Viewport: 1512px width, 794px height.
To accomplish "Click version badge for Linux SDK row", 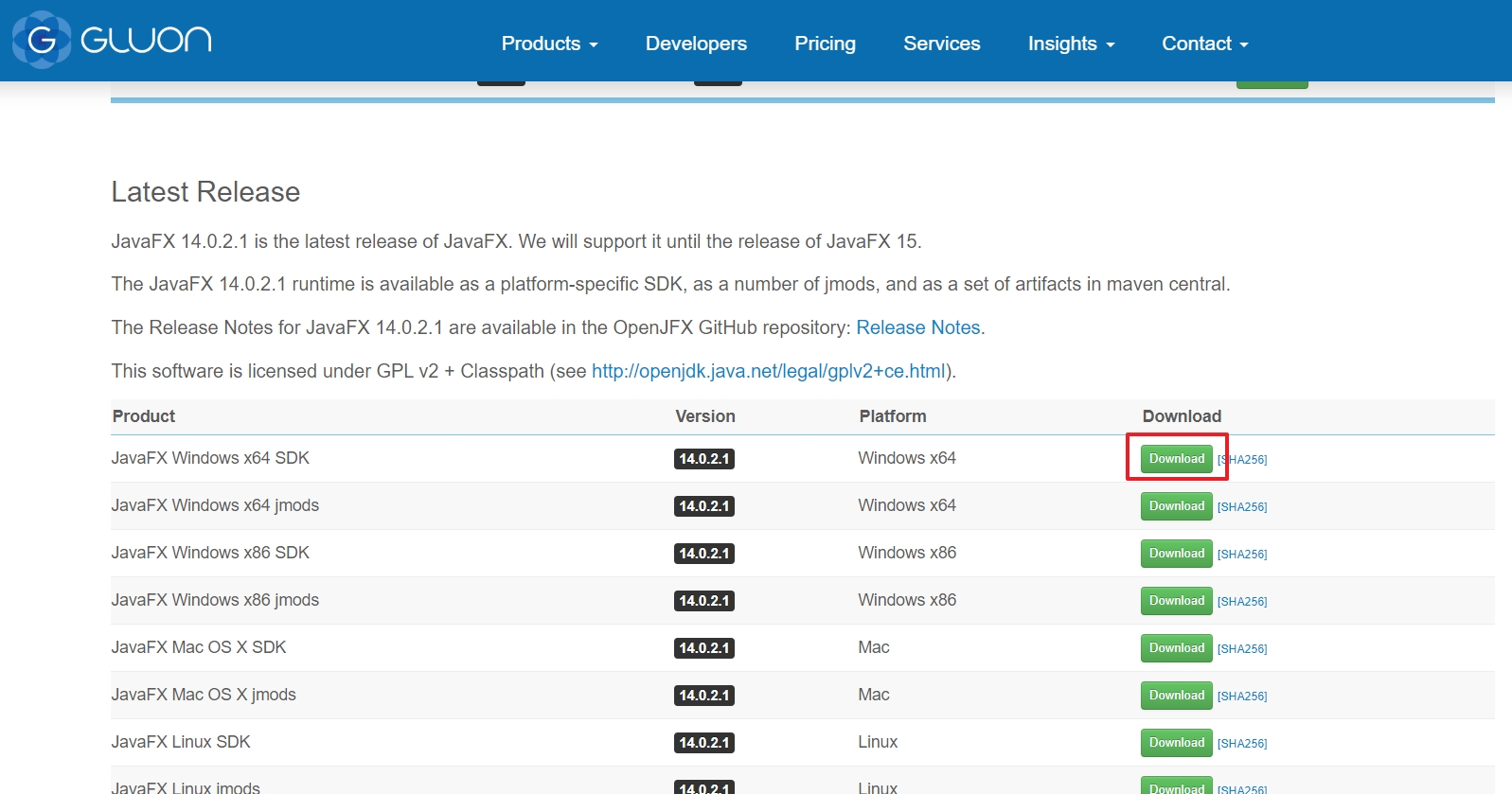I will click(704, 743).
